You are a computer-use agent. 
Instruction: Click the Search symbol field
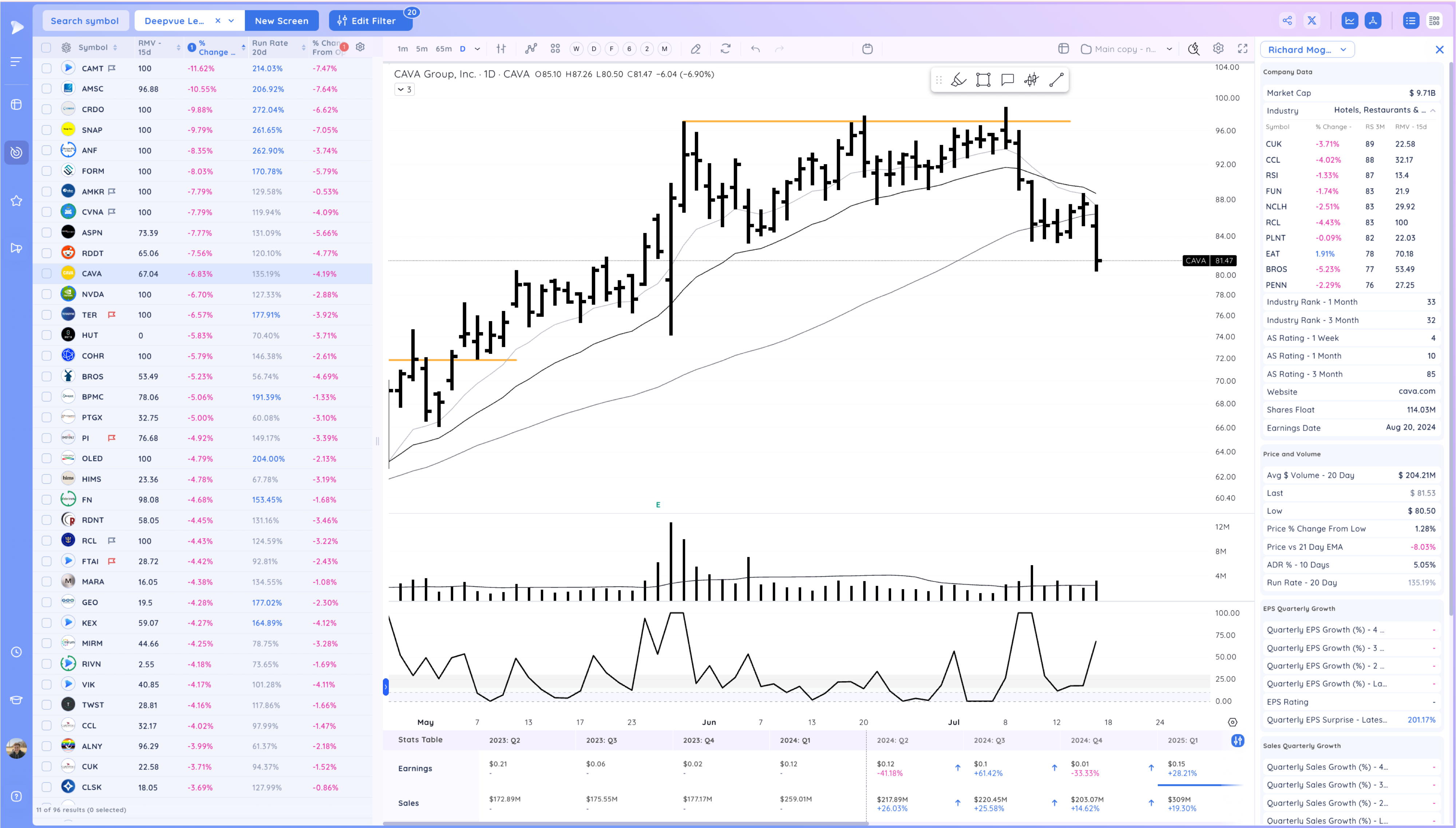click(85, 20)
